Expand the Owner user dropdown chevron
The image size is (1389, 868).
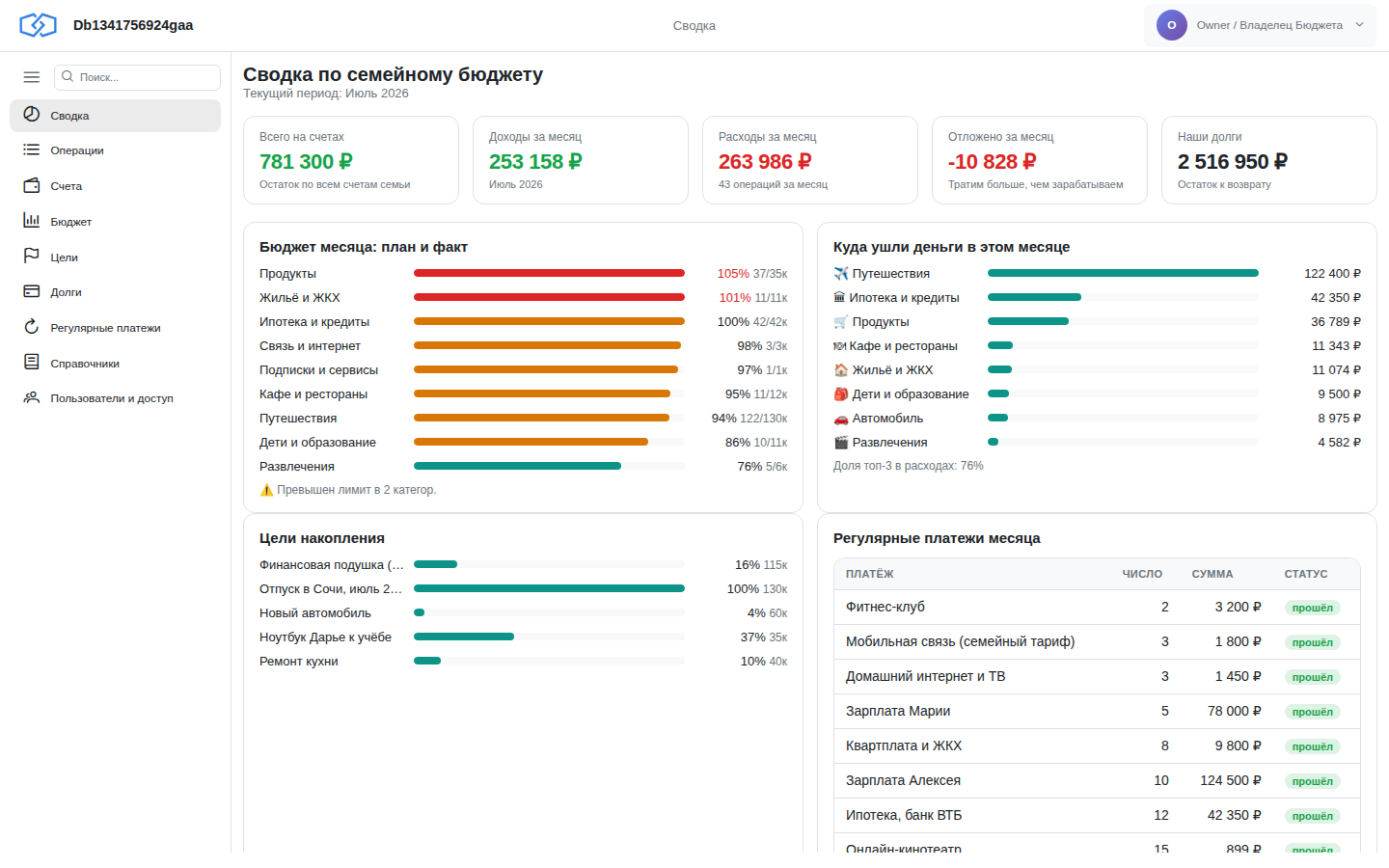pos(1360,25)
